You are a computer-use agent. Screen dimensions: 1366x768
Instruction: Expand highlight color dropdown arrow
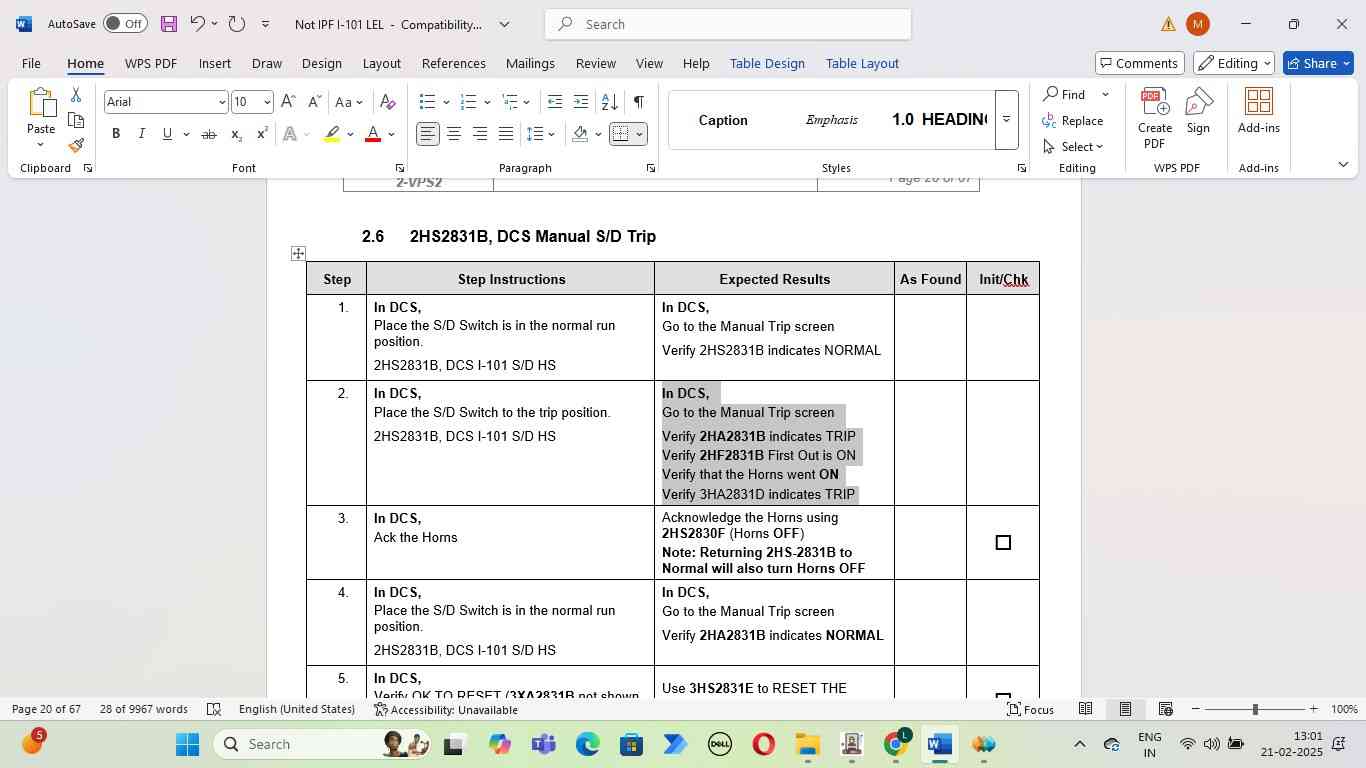click(x=350, y=134)
